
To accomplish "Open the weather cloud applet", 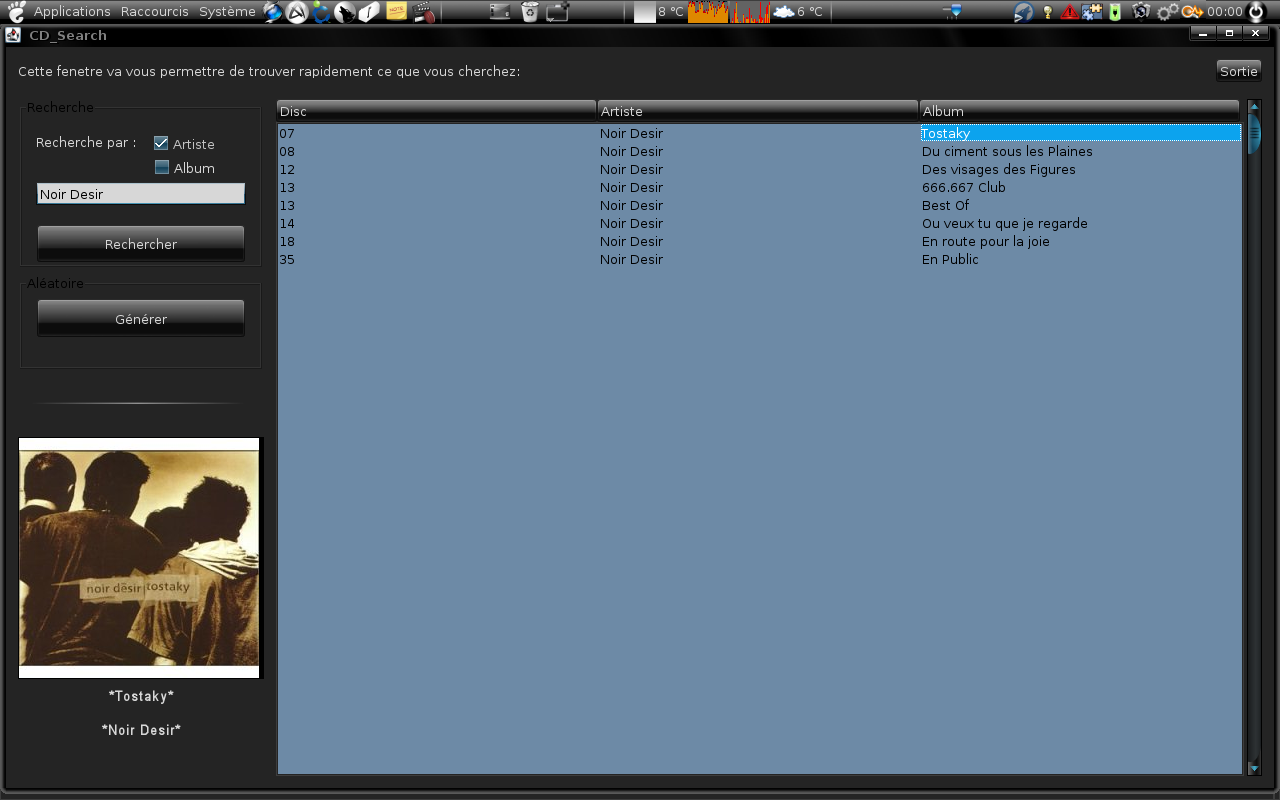I will click(x=784, y=12).
